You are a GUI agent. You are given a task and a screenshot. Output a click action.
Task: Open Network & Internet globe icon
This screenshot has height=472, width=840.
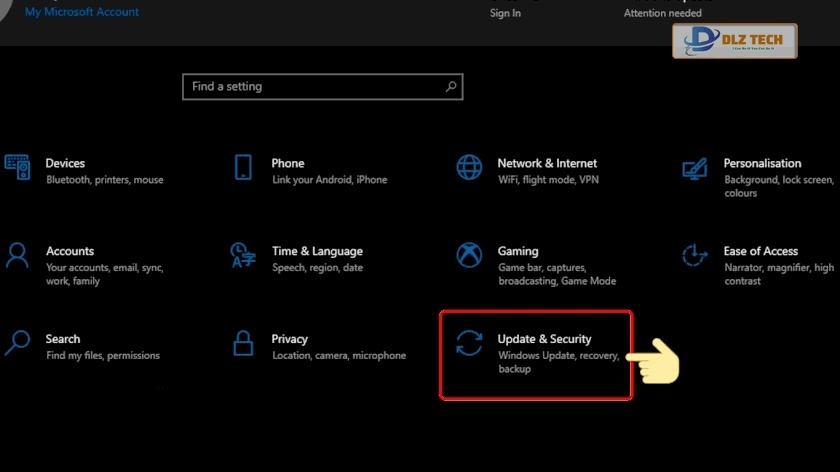click(469, 167)
